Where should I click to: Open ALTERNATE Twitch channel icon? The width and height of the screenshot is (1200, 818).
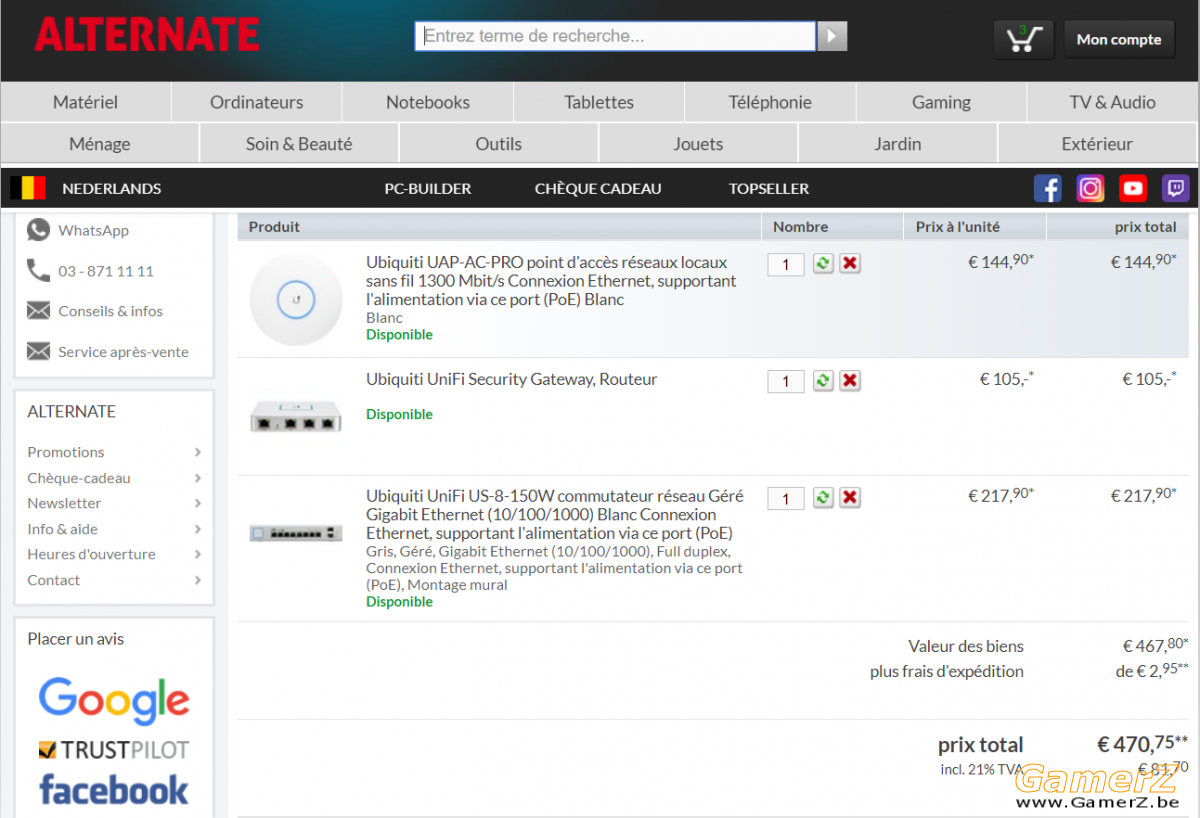click(x=1176, y=188)
